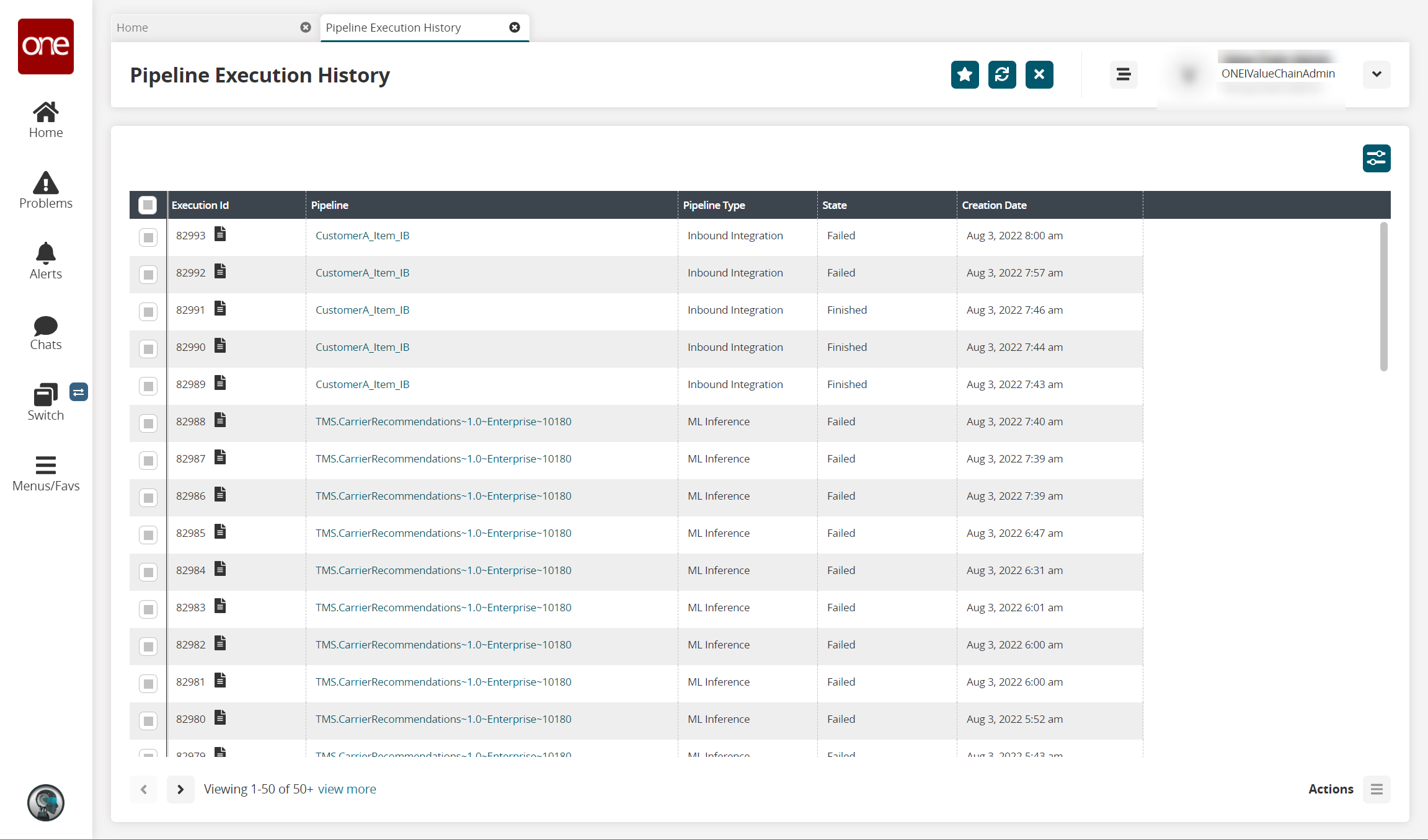Click the star favorite icon button

tap(965, 75)
